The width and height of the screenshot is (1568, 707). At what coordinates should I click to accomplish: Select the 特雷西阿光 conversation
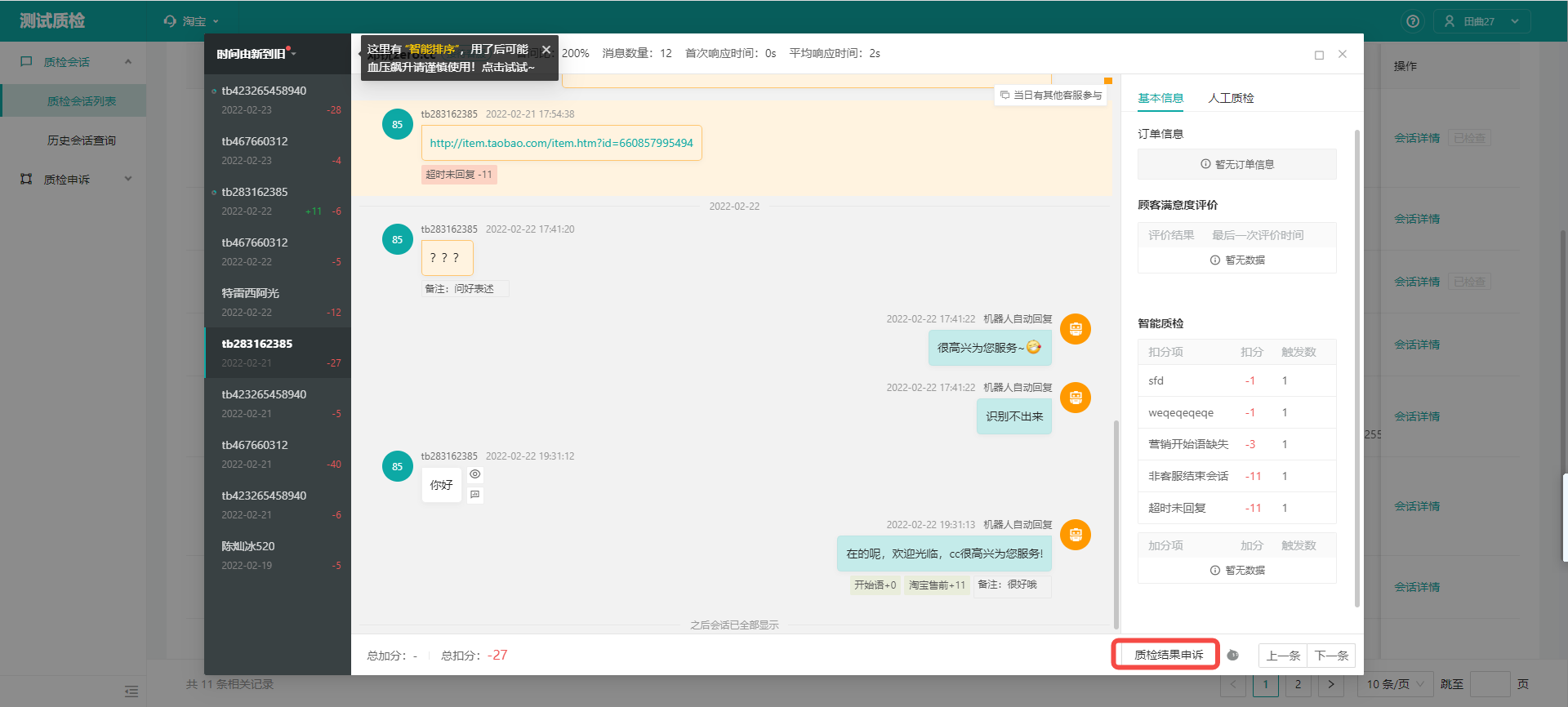coord(278,302)
